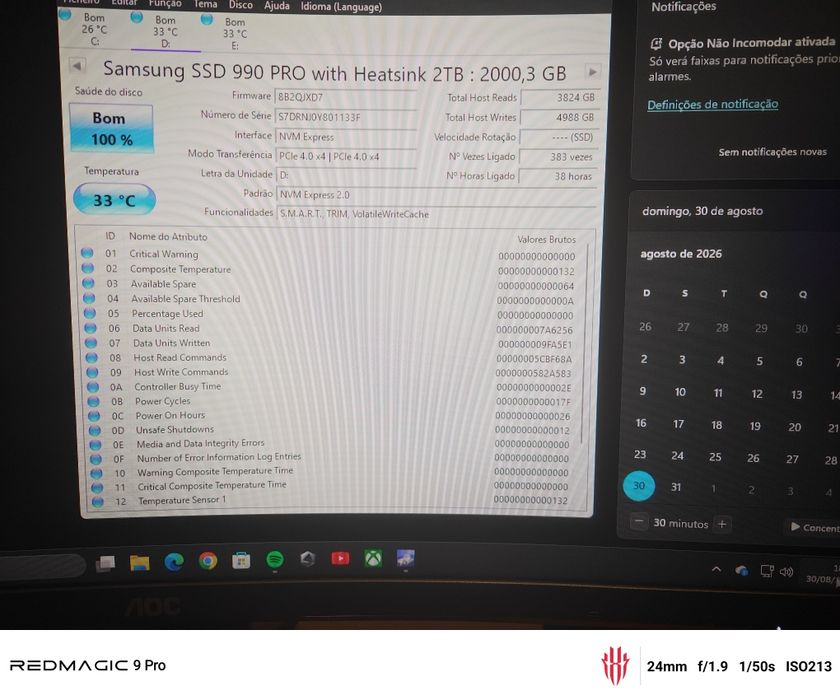Select day 31 in the August calendar
The height and width of the screenshot is (700, 840).
676,487
